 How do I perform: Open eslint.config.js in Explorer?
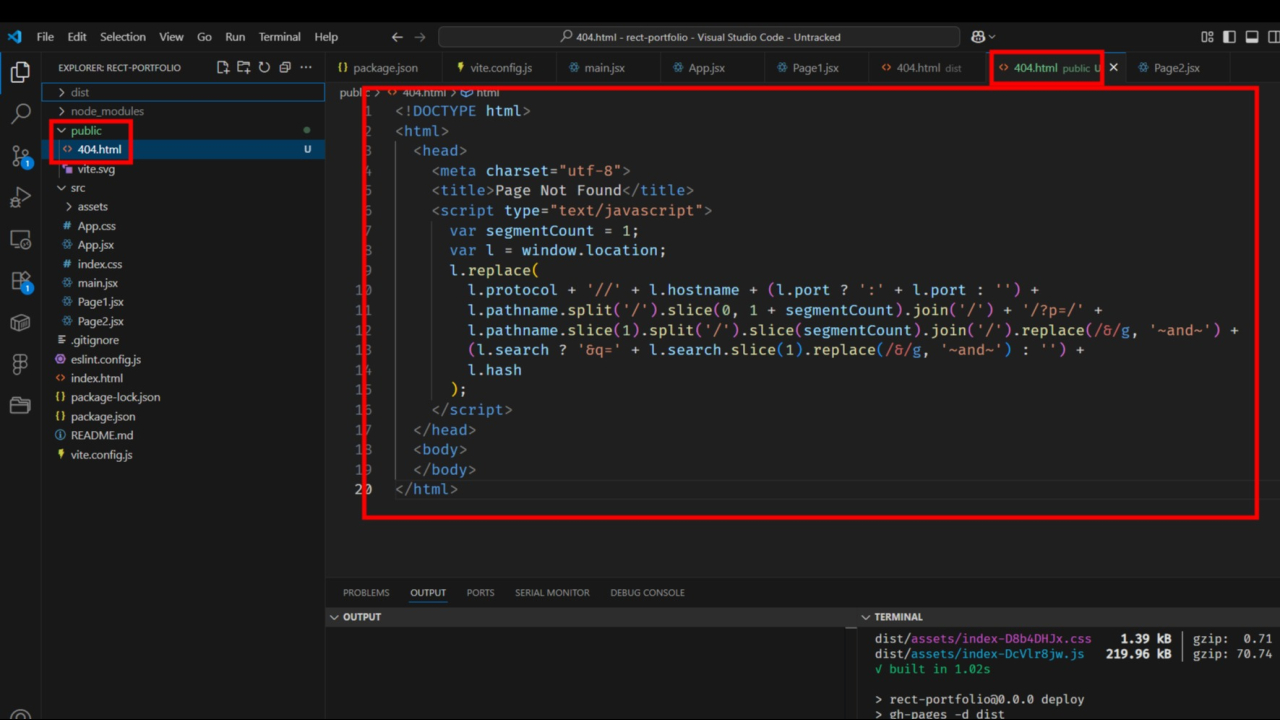click(183, 359)
